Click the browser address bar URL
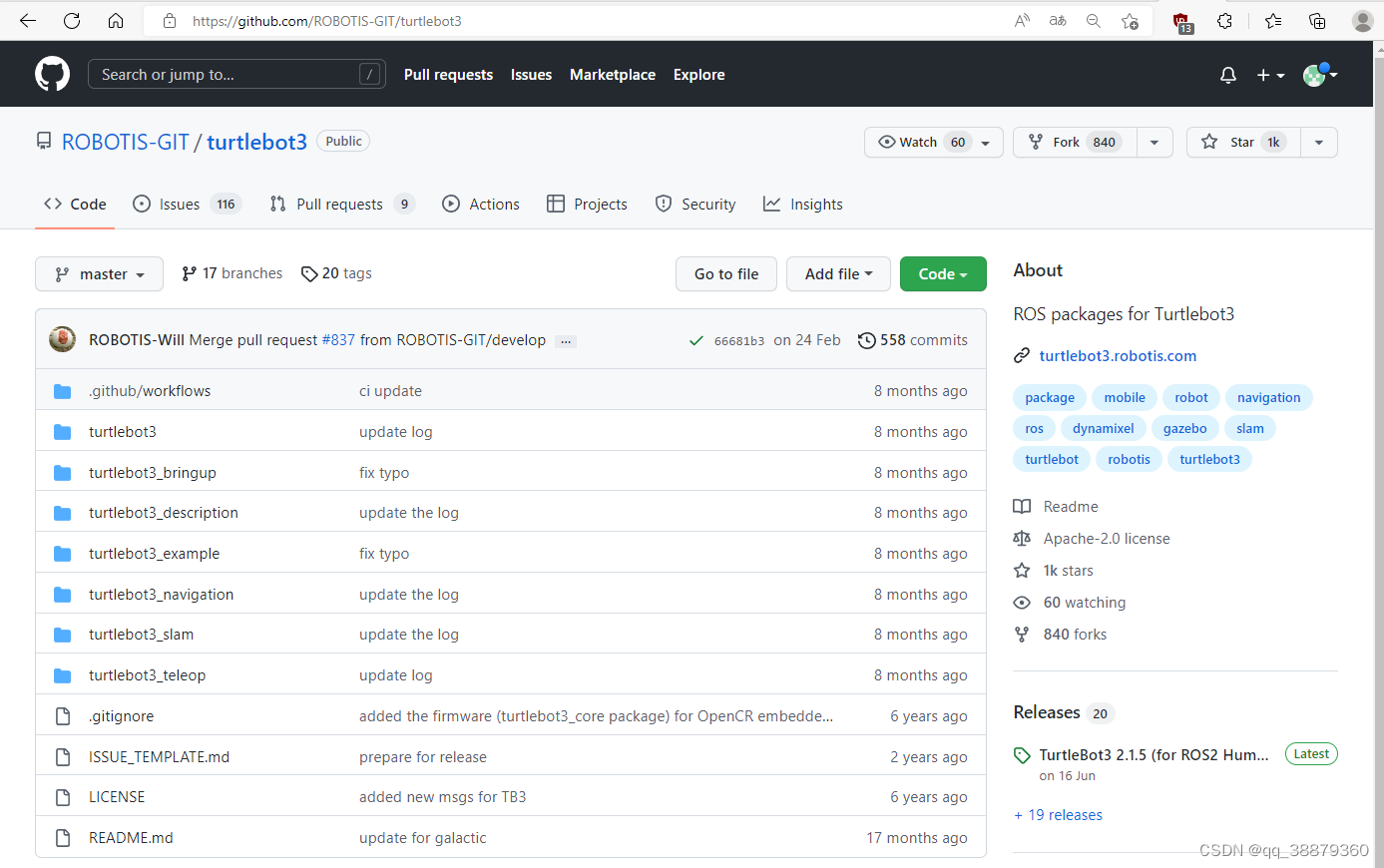This screenshot has width=1384, height=868. (x=327, y=21)
